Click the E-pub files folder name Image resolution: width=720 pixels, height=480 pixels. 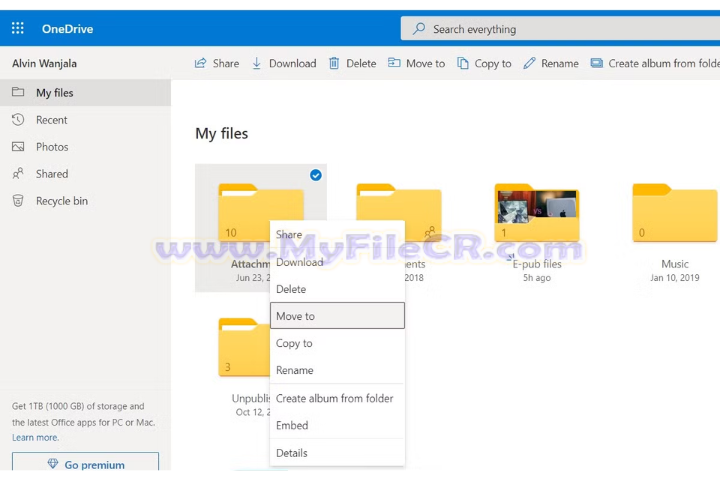[537, 264]
